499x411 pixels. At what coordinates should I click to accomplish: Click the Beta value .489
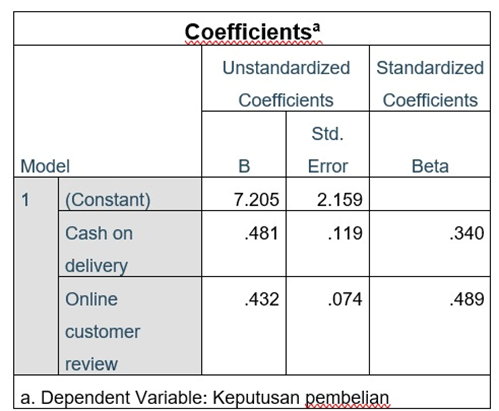tap(467, 299)
